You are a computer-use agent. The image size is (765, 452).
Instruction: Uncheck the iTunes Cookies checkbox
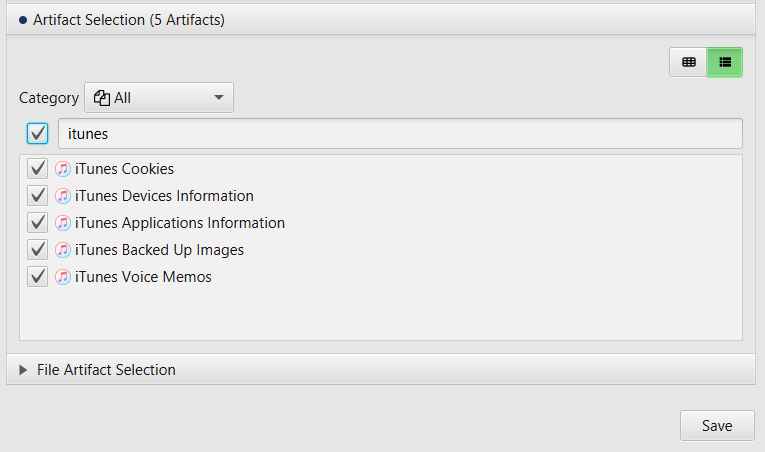pyautogui.click(x=38, y=169)
